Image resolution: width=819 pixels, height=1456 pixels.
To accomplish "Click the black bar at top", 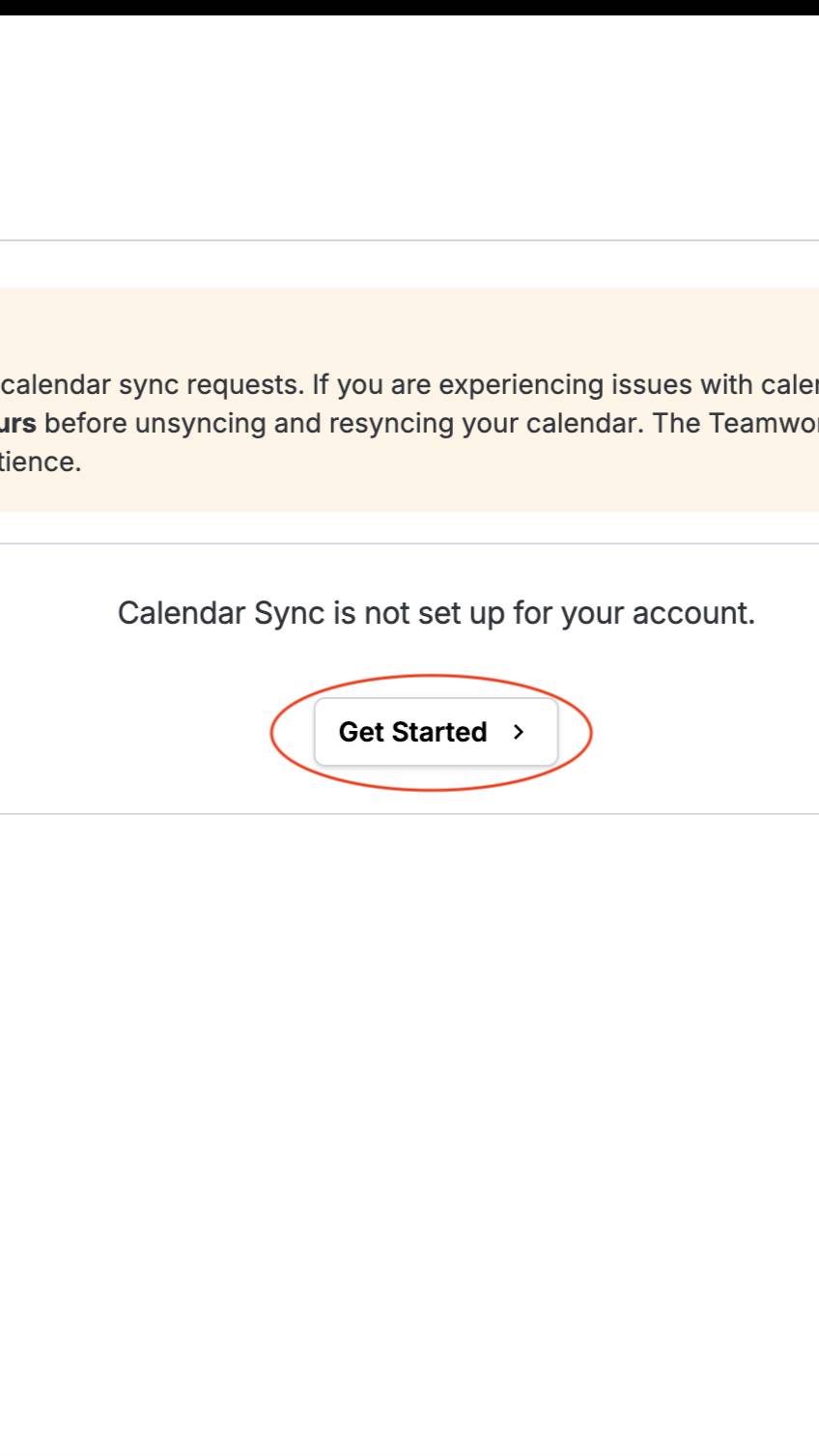I will pos(409,7).
